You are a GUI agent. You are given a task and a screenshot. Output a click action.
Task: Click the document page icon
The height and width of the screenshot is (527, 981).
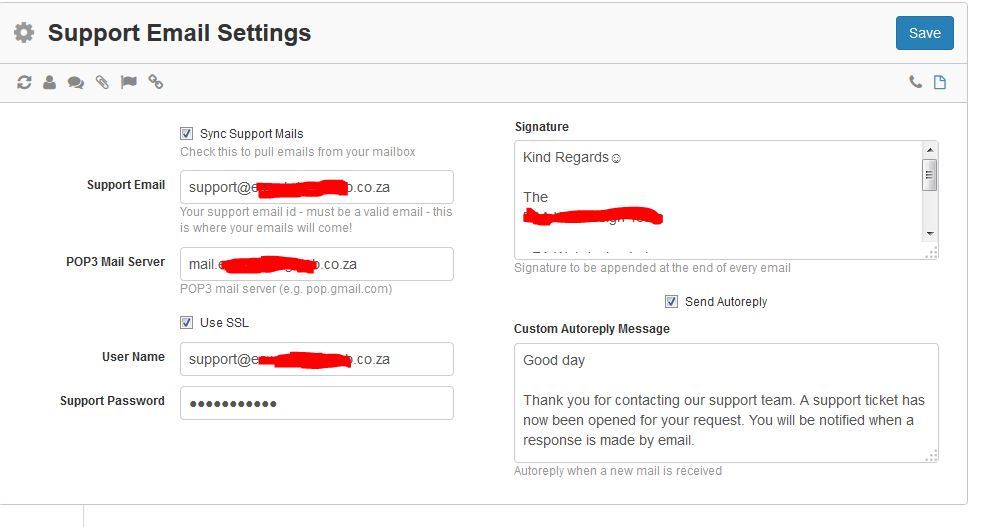tap(940, 82)
